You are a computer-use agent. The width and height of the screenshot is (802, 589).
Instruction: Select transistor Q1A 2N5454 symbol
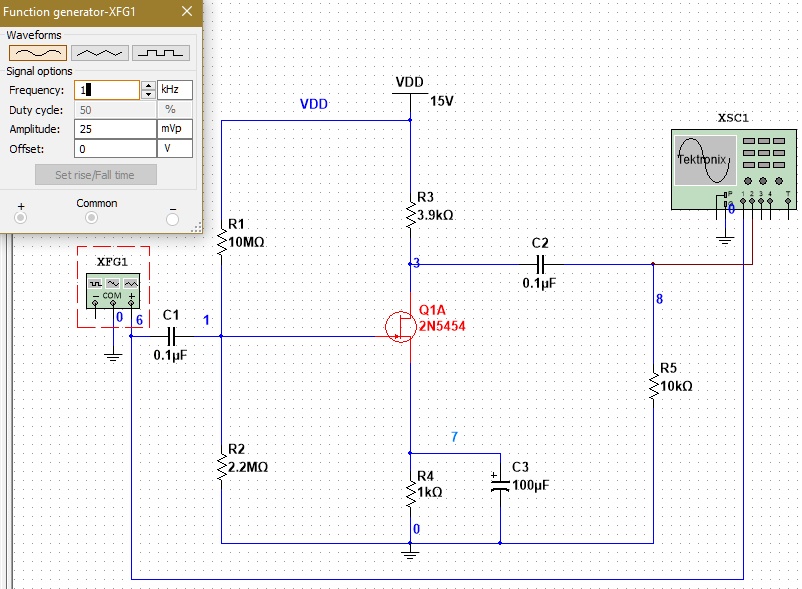coord(398,325)
